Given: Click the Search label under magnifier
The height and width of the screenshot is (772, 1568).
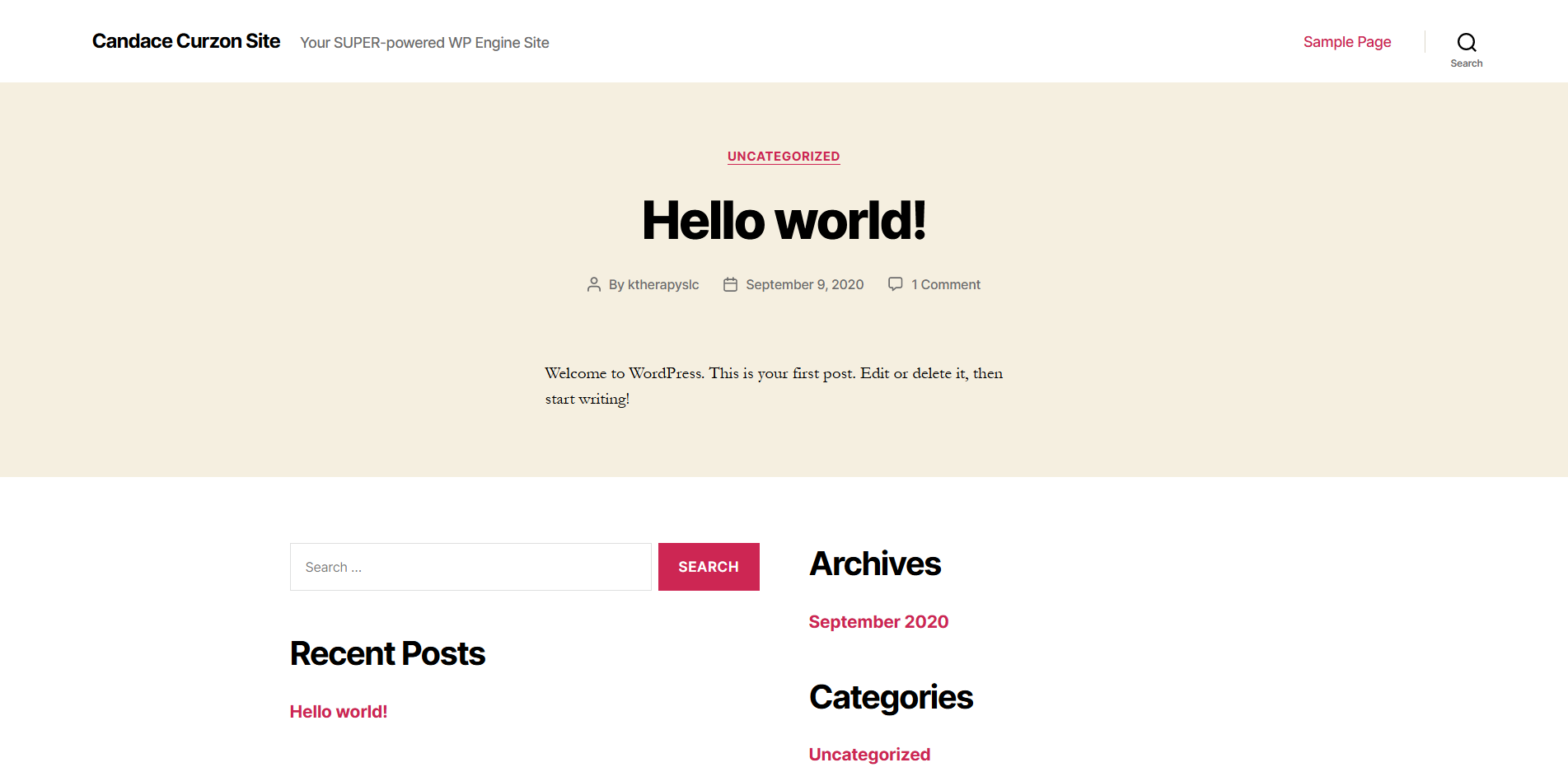Looking at the screenshot, I should 1467,63.
